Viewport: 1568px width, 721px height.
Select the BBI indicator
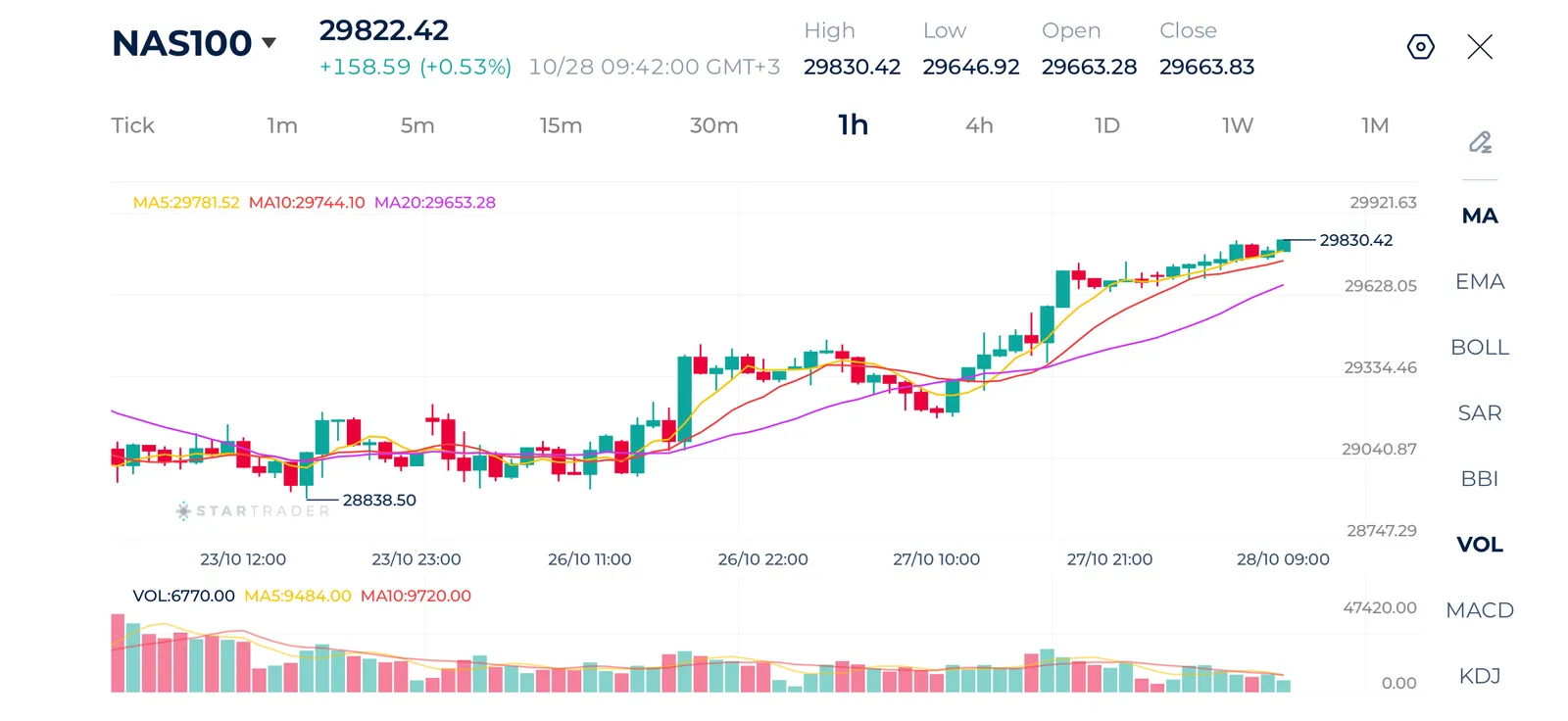[x=1480, y=479]
